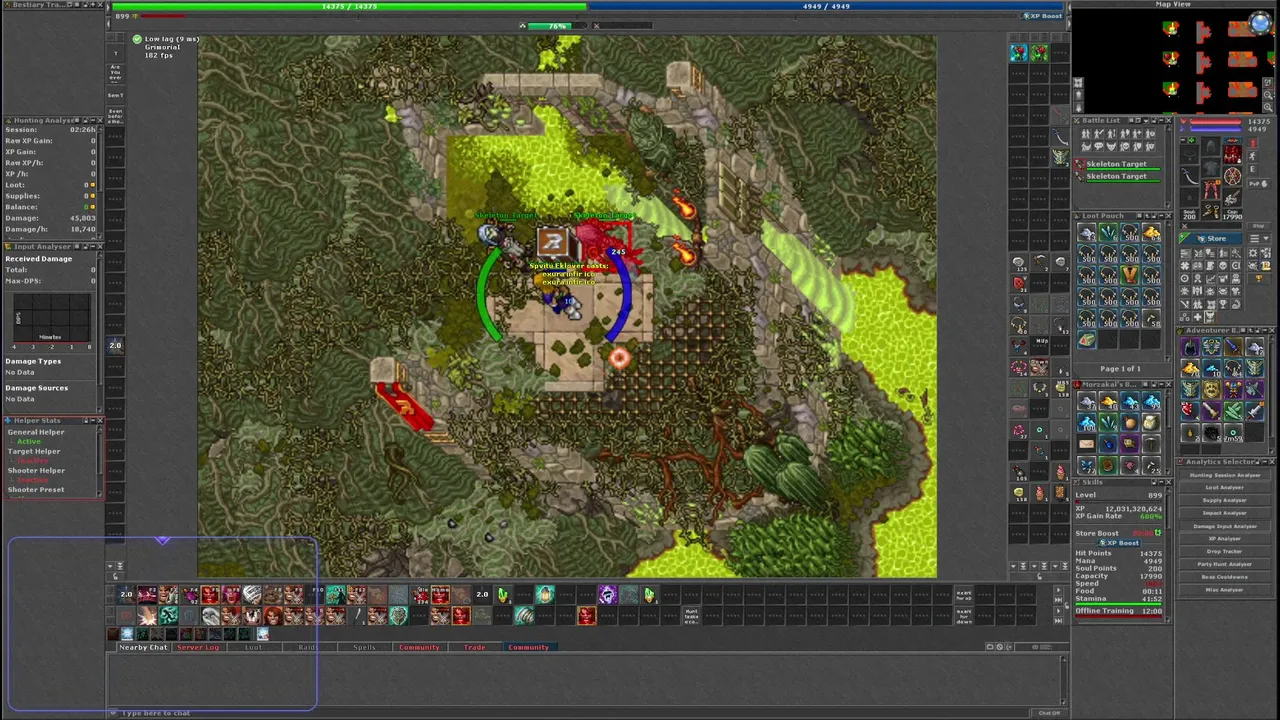Select the gold coins stack in Loot Pouch
Viewport: 1280px width, 720px height.
(x=1151, y=233)
